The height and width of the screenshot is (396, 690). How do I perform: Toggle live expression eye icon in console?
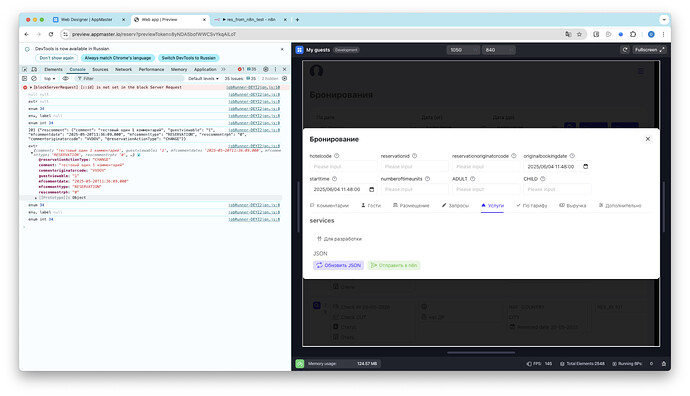pos(66,78)
